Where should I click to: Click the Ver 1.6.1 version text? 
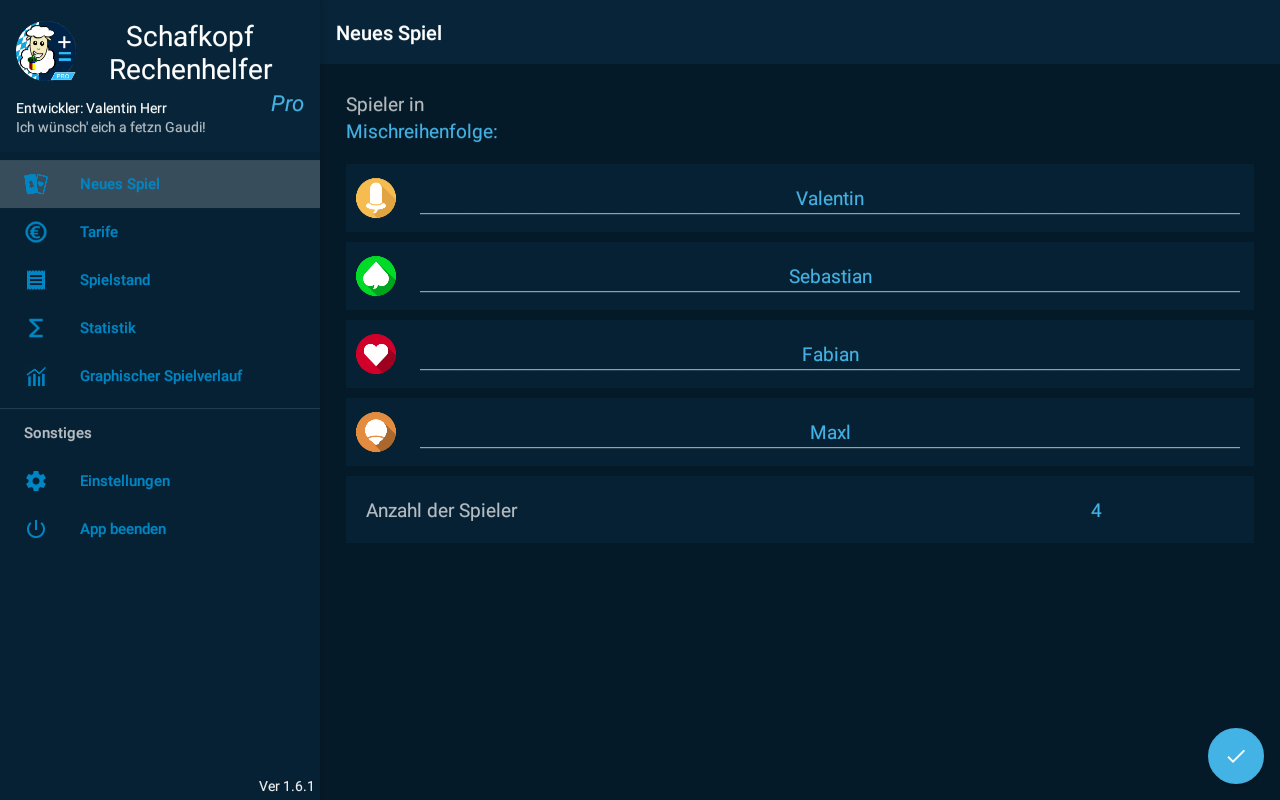(286, 786)
